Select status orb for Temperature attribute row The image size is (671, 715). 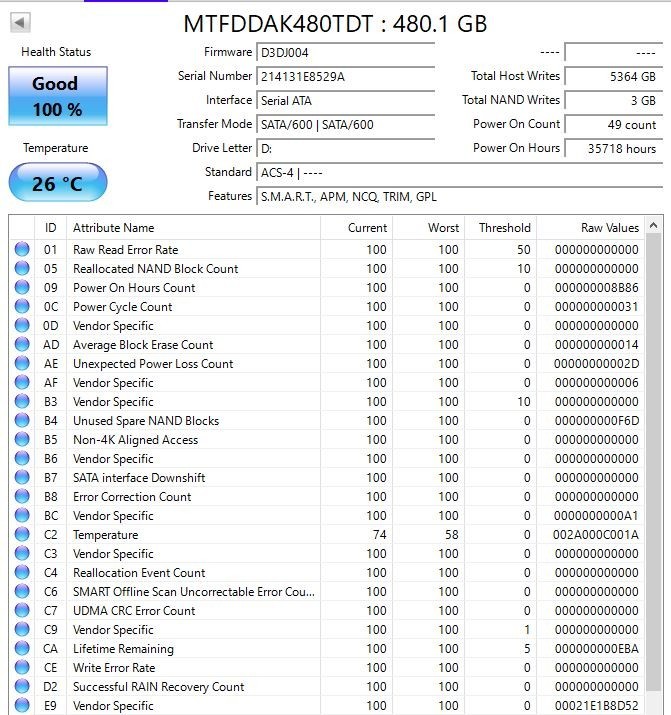22,534
